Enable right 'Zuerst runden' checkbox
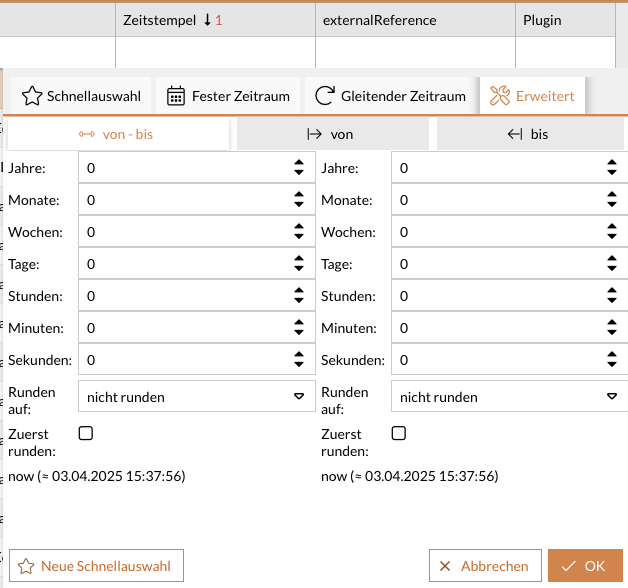628x588 pixels. pyautogui.click(x=399, y=433)
